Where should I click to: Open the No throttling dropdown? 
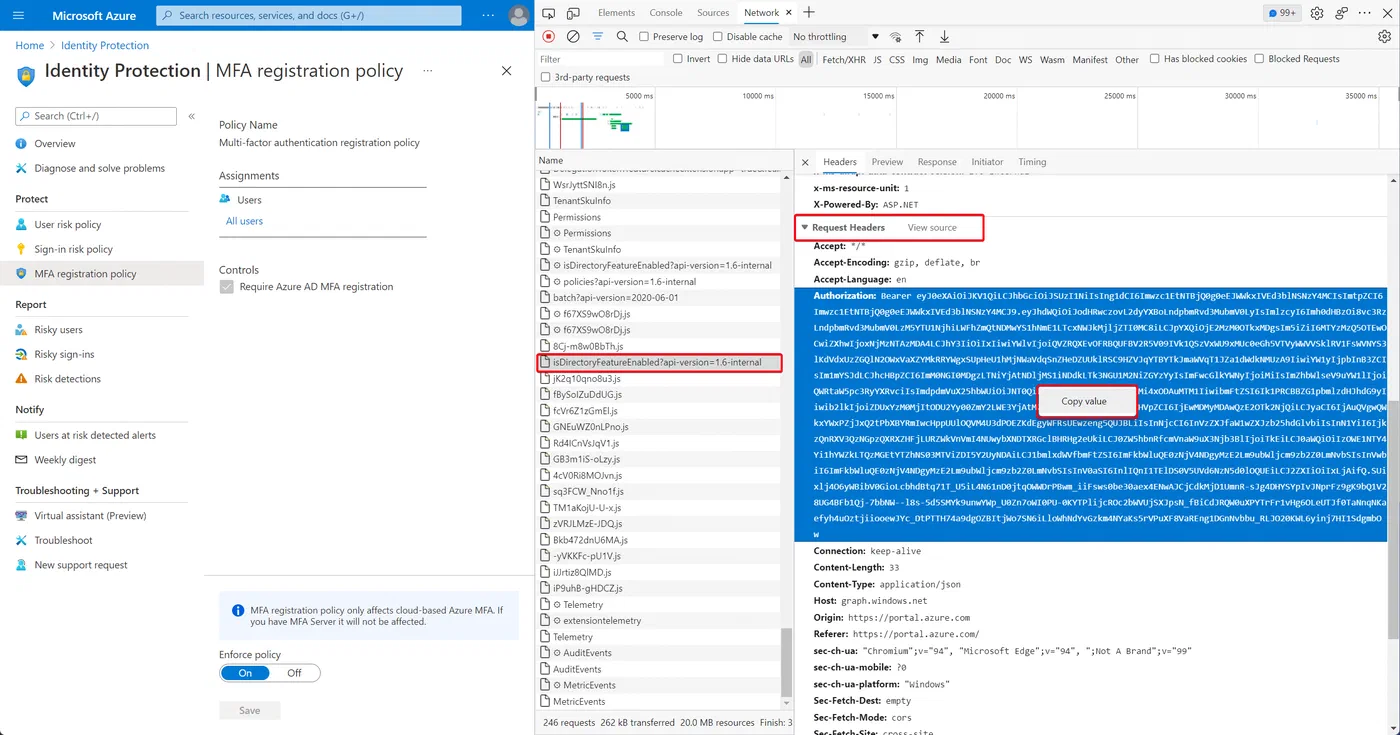coord(835,37)
